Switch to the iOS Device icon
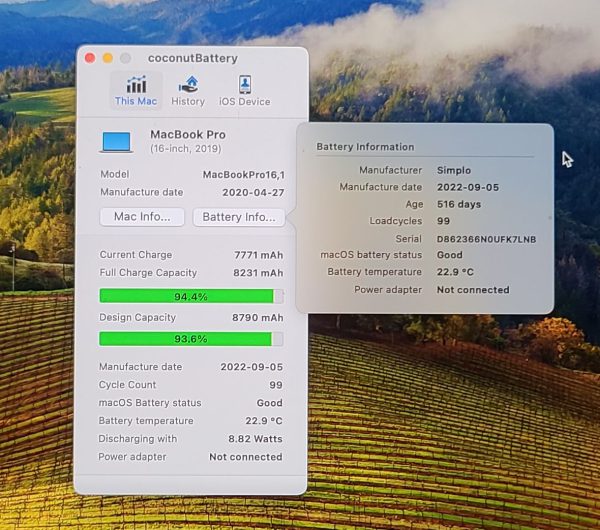The height and width of the screenshot is (530, 600). (x=244, y=84)
